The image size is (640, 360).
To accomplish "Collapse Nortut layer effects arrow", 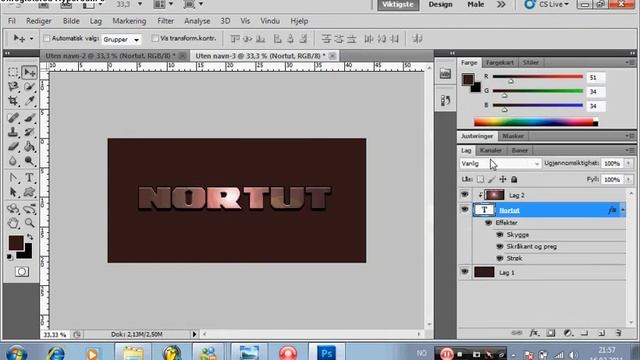I will (622, 210).
